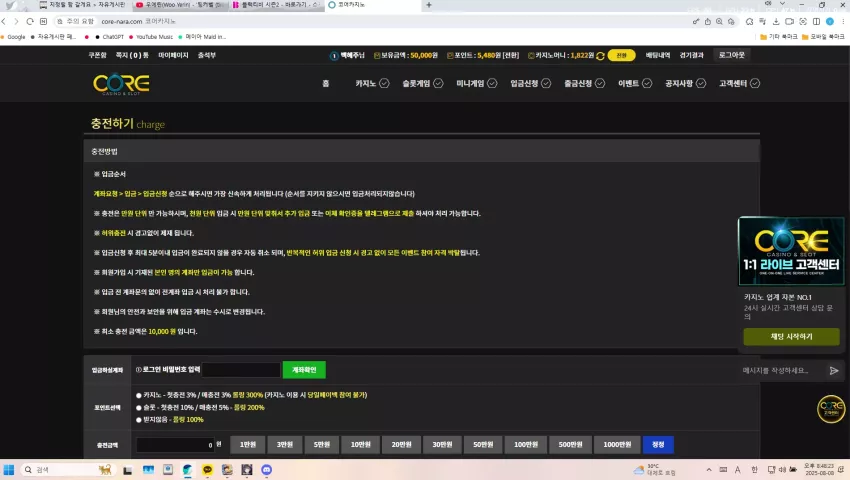Open the floating round CORE chat icon
The width and height of the screenshot is (850, 480).
coord(831,409)
